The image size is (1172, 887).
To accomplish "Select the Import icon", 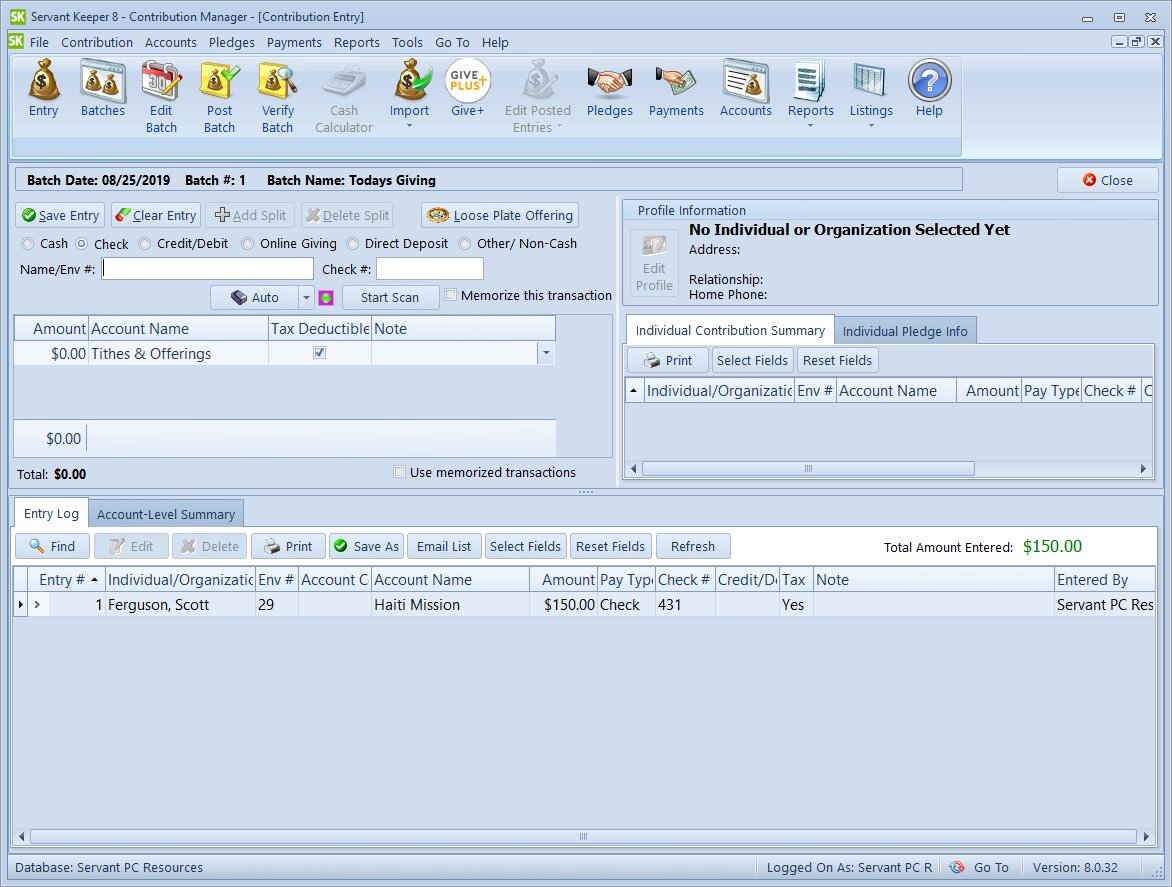I will coord(409,90).
